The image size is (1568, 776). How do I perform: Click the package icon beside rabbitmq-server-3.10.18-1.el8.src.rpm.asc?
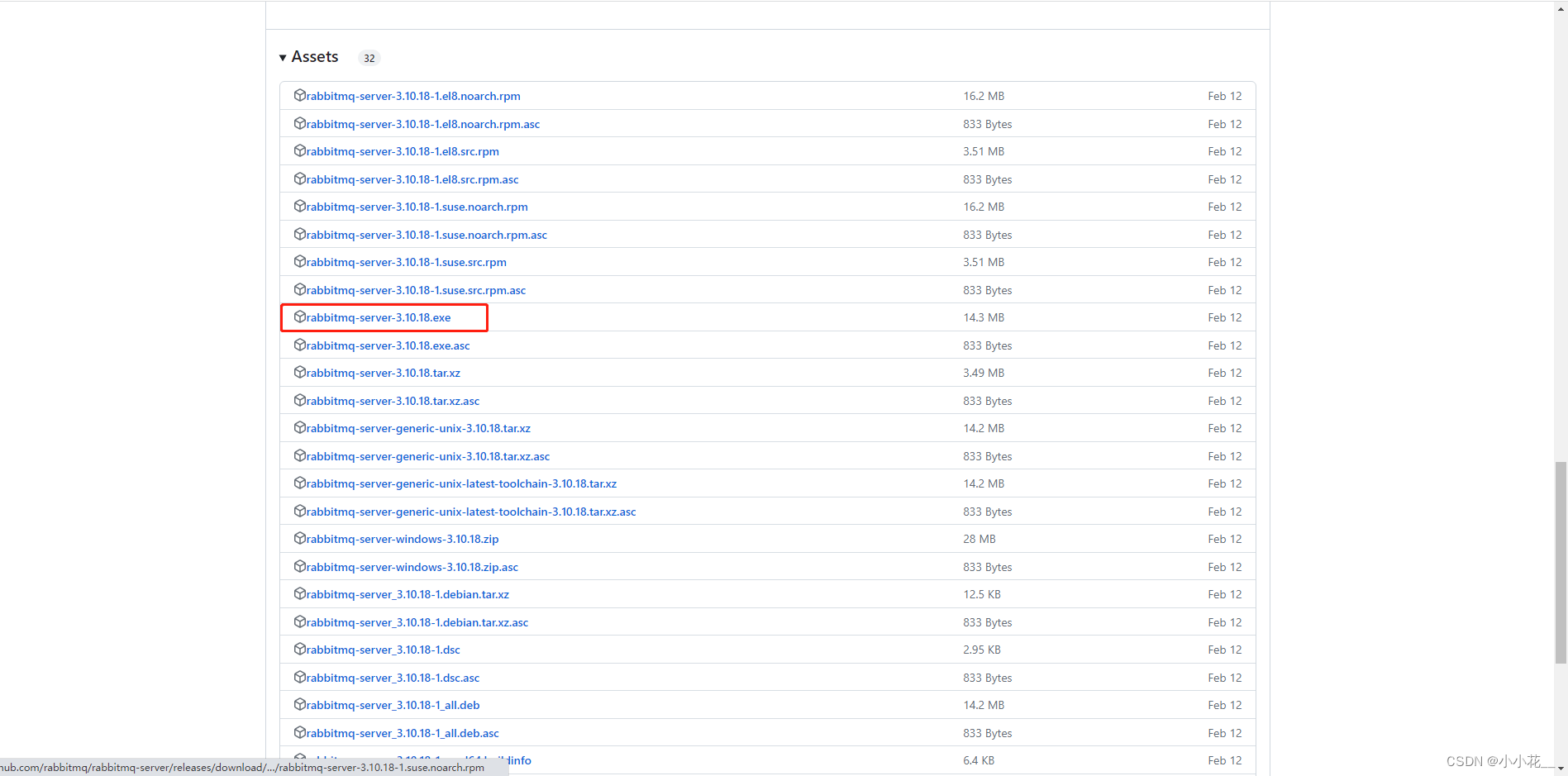(300, 179)
